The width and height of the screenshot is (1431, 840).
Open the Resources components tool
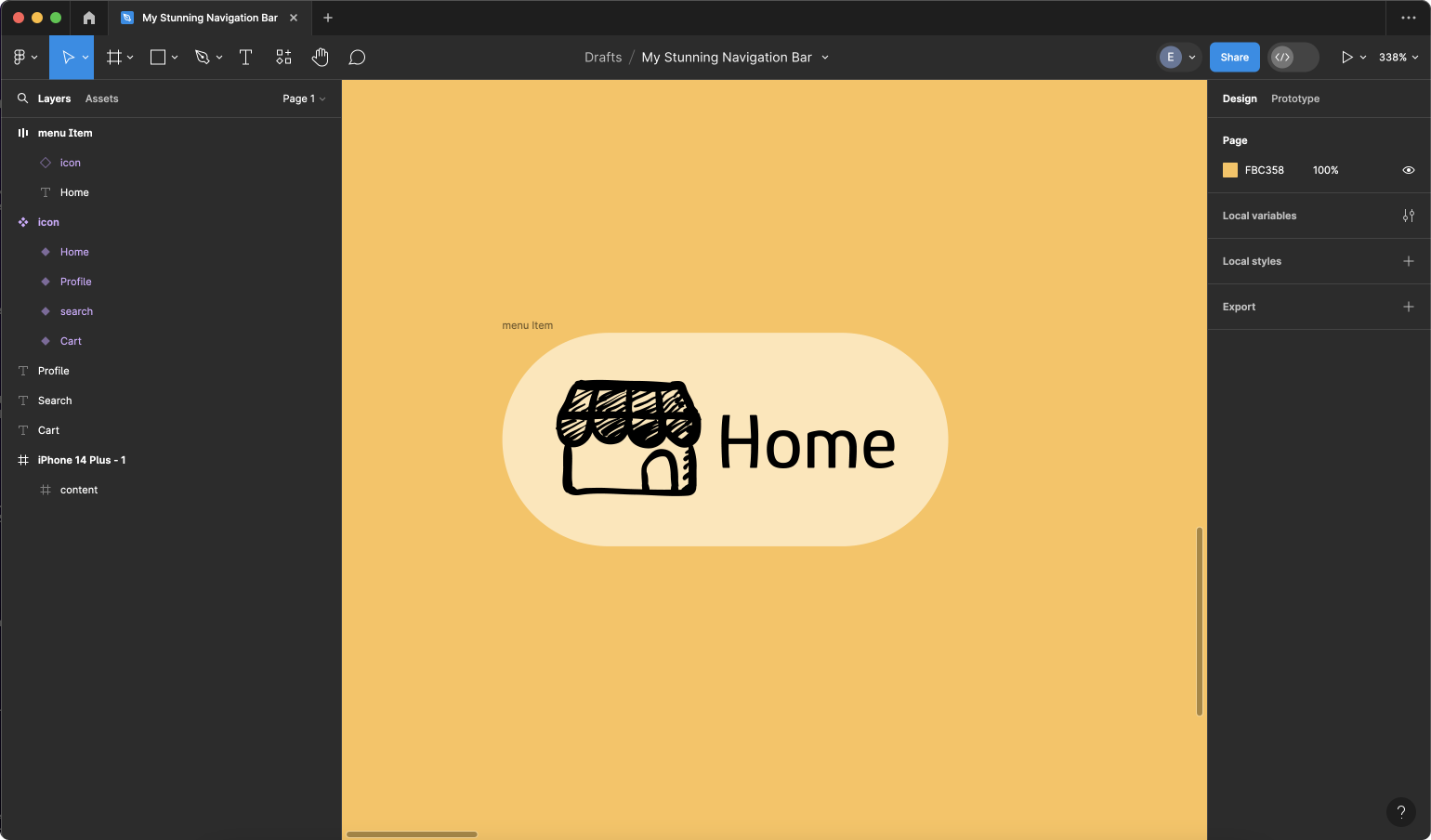283,58
